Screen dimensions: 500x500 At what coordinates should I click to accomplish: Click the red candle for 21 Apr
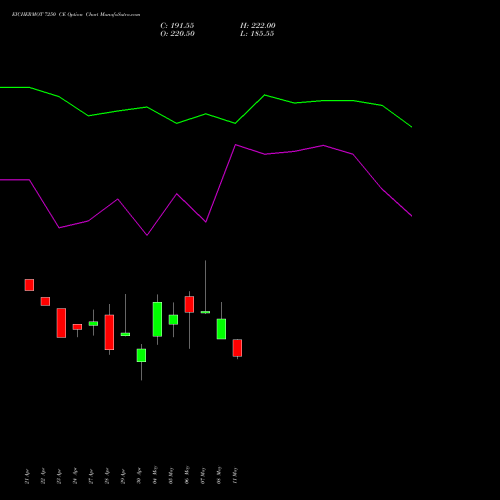tap(29, 285)
